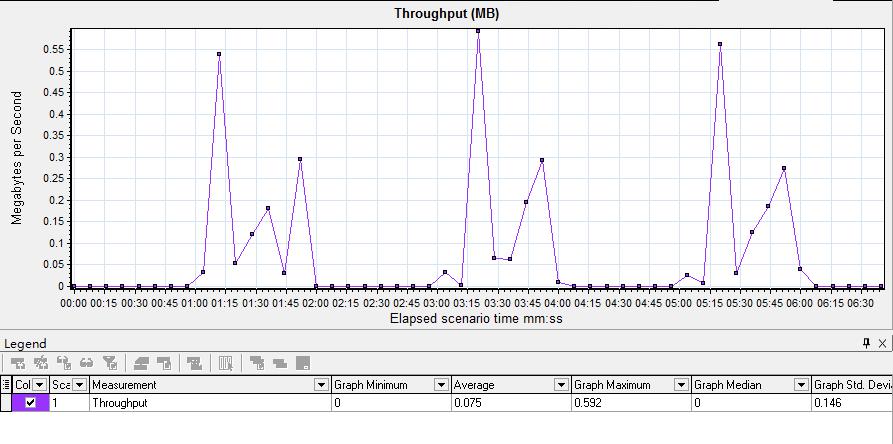Click the last icon in Legend toolbar

click(303, 364)
